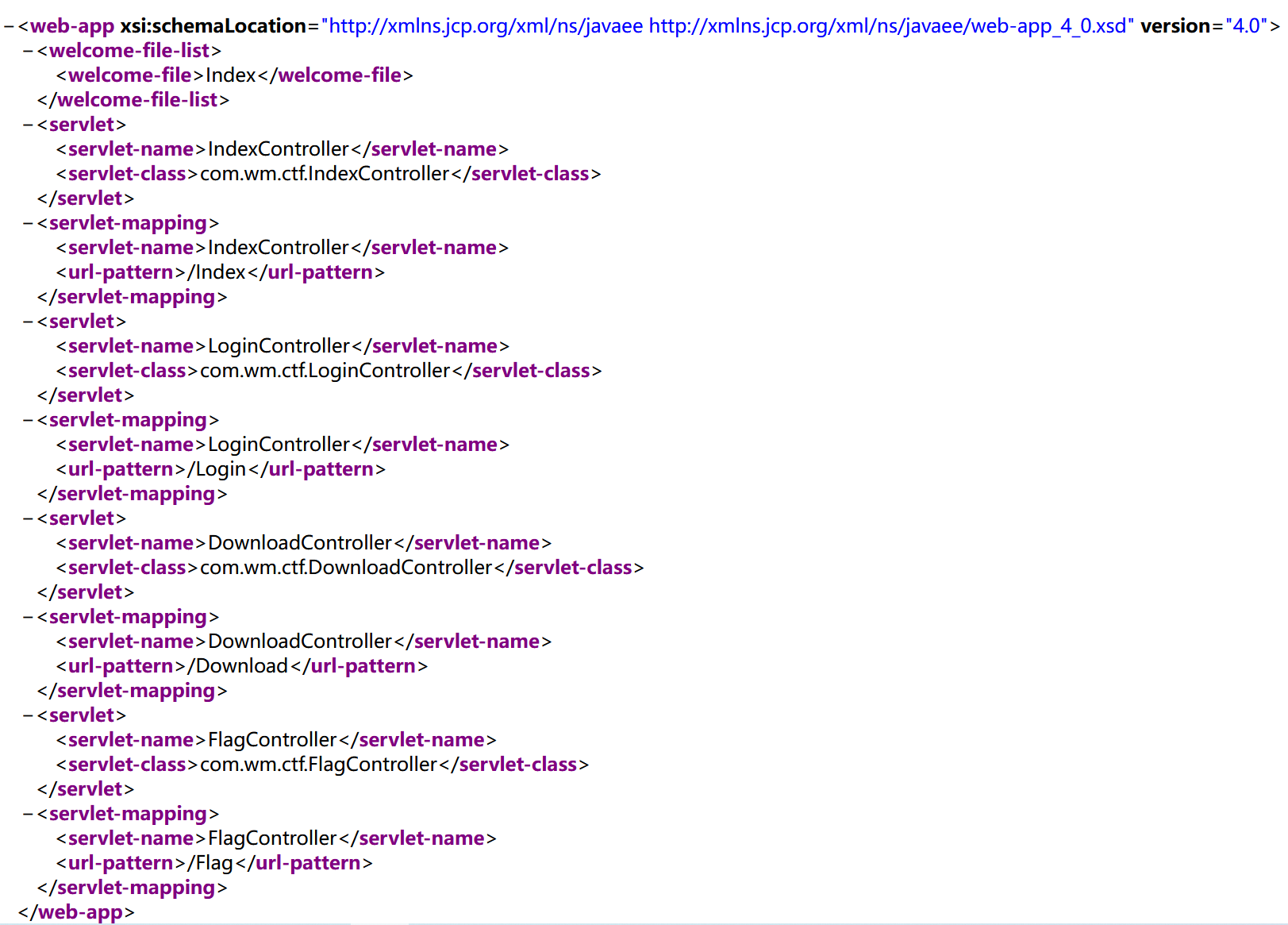The image size is (1288, 925).
Task: Click the xsi:schemaLocation attribute name
Action: 213,26
